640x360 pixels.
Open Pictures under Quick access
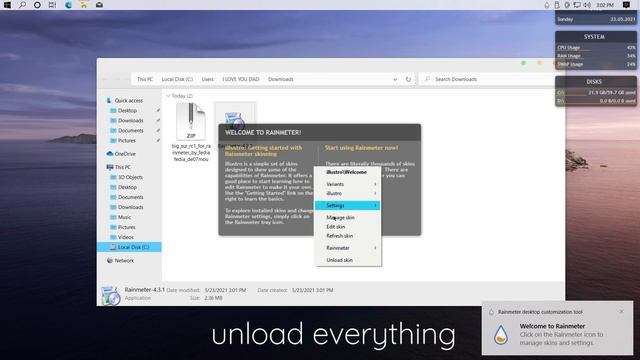(127, 140)
